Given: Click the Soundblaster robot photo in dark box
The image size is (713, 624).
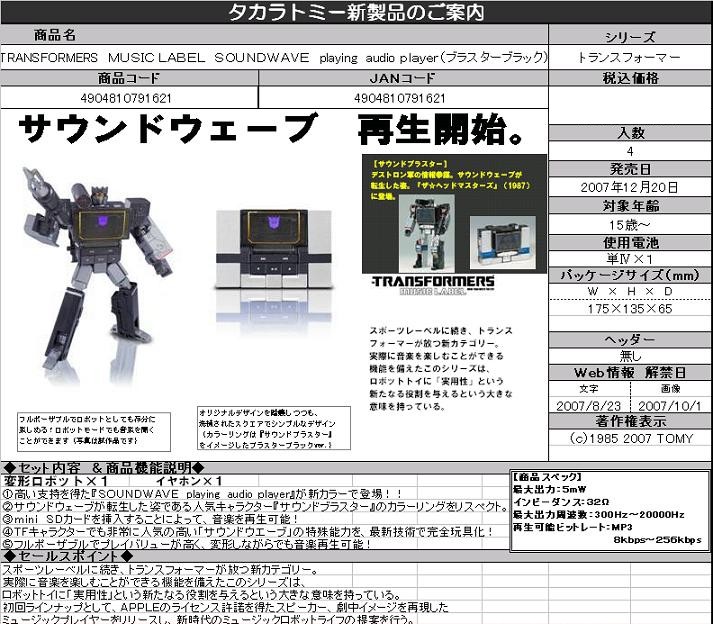Looking at the screenshot, I should pyautogui.click(x=426, y=233).
